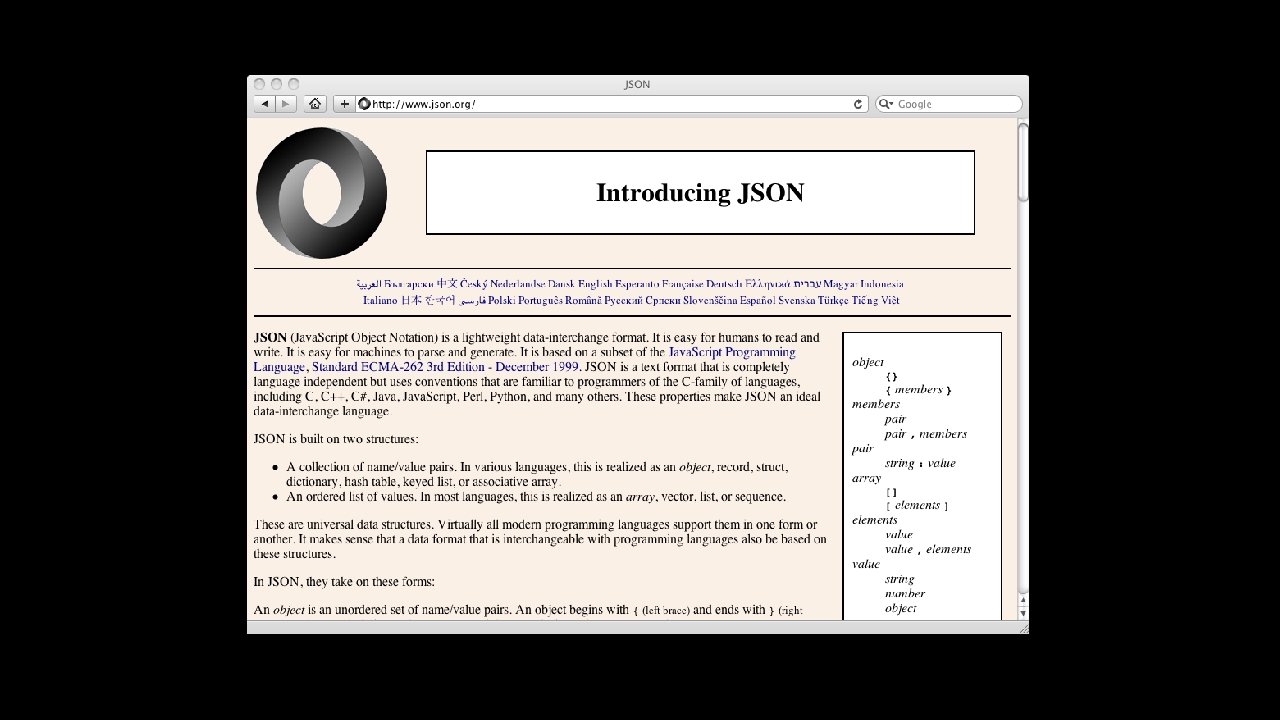Image resolution: width=1280 pixels, height=720 pixels.
Task: Open the Italiano translation link
Action: click(x=380, y=300)
